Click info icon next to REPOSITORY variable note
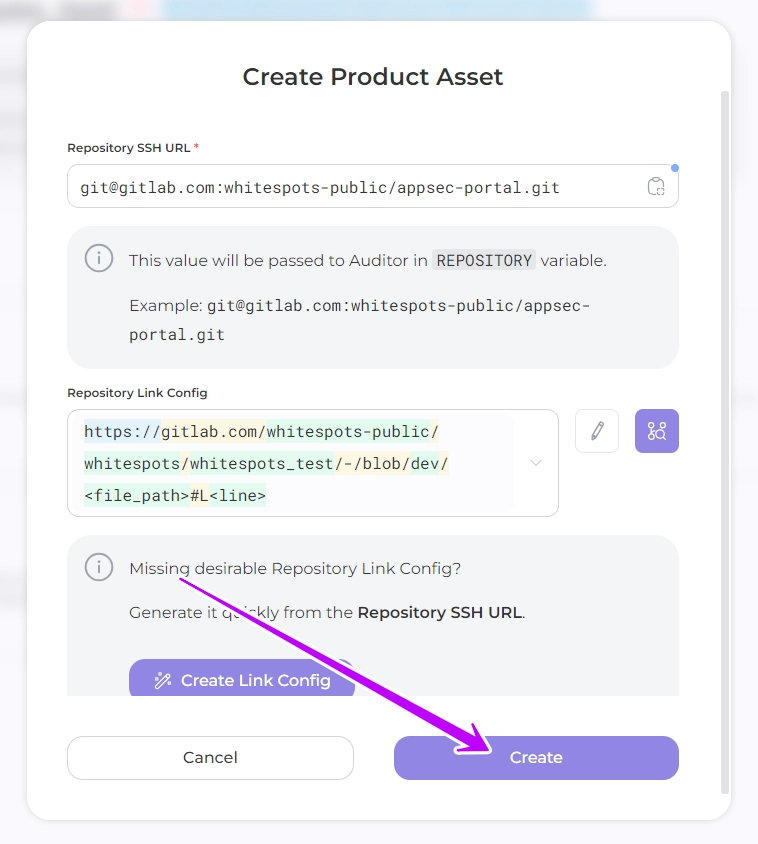Image resolution: width=758 pixels, height=844 pixels. (98, 258)
